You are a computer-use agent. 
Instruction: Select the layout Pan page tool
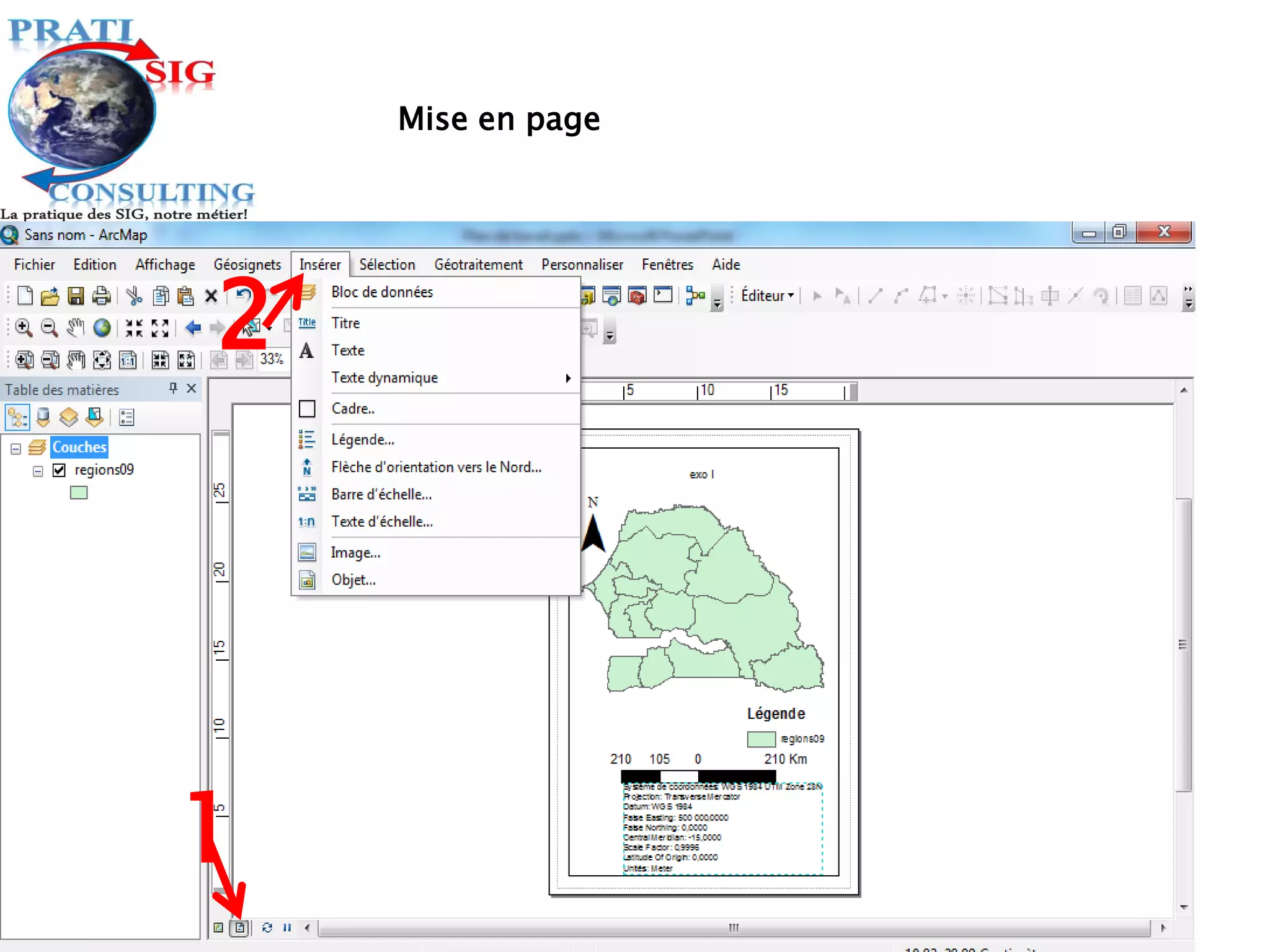(x=76, y=360)
